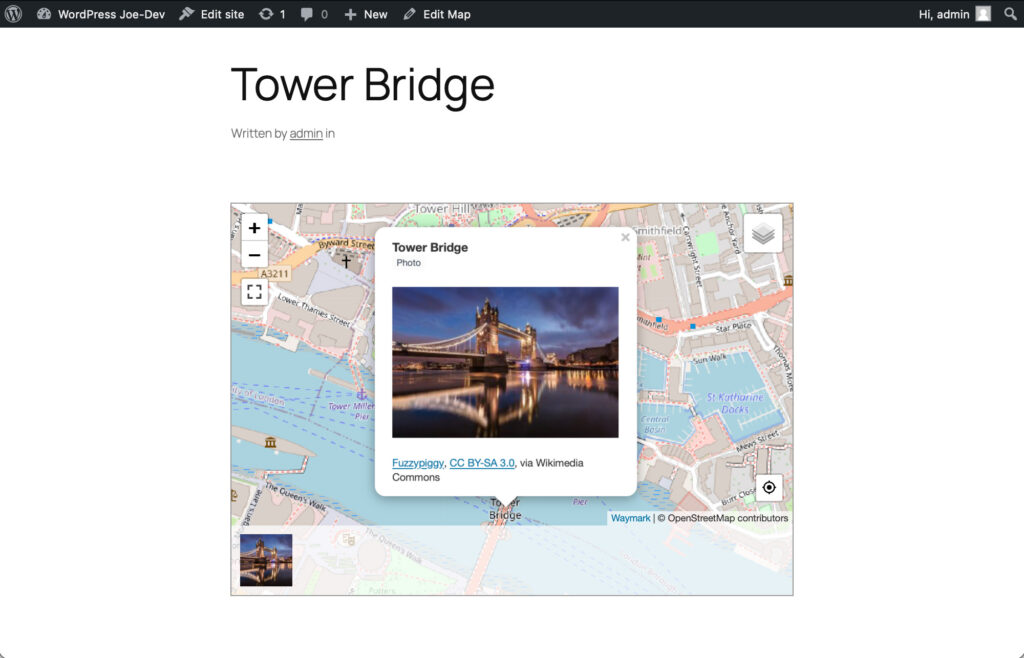Click the Waymark attribution link
The width and height of the screenshot is (1024, 658).
click(x=630, y=518)
